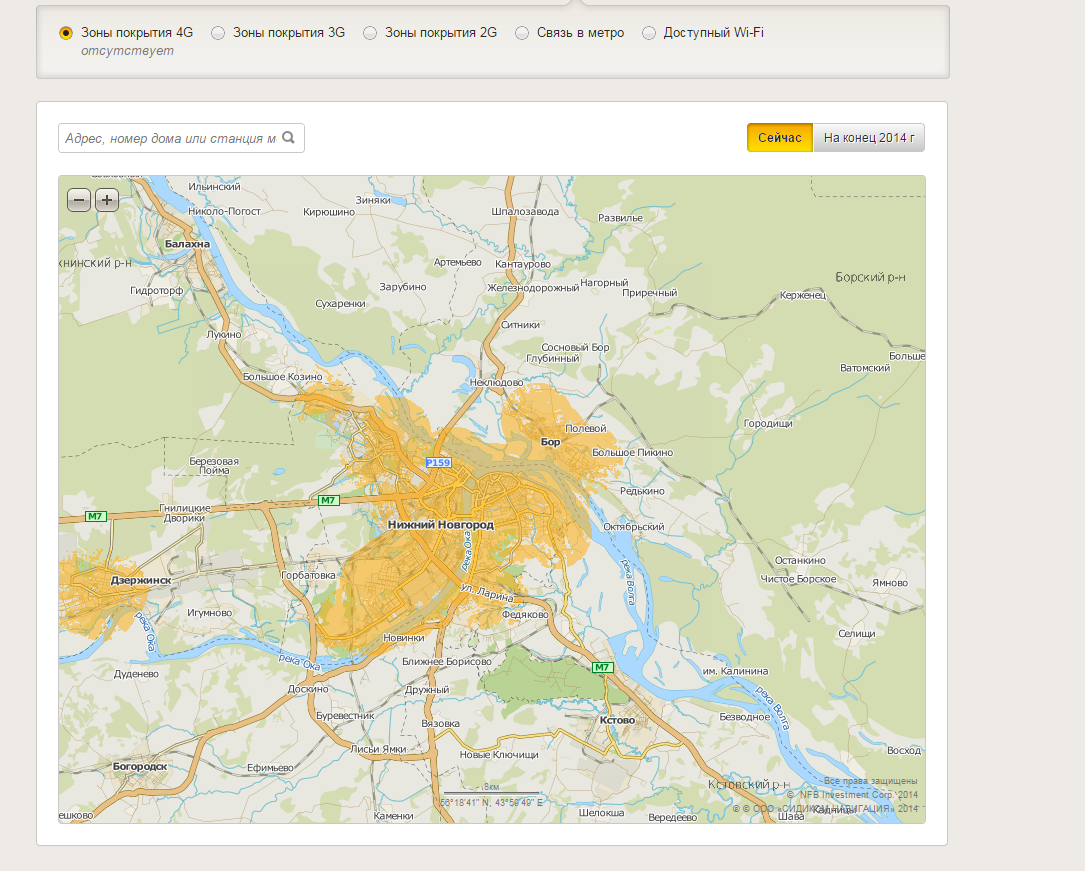
Task: Click the 'Безводное' map label
Action: [745, 717]
